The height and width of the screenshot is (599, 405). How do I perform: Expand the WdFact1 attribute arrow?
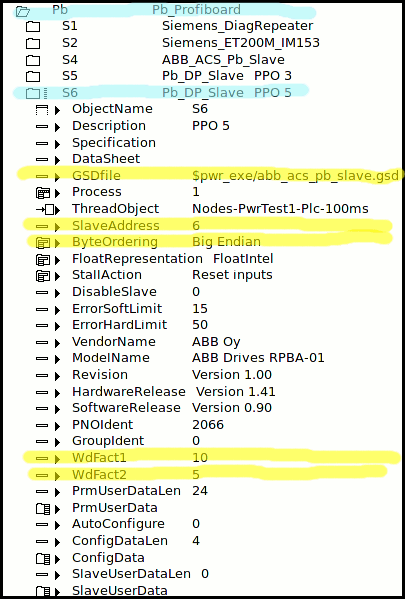[x=57, y=459]
